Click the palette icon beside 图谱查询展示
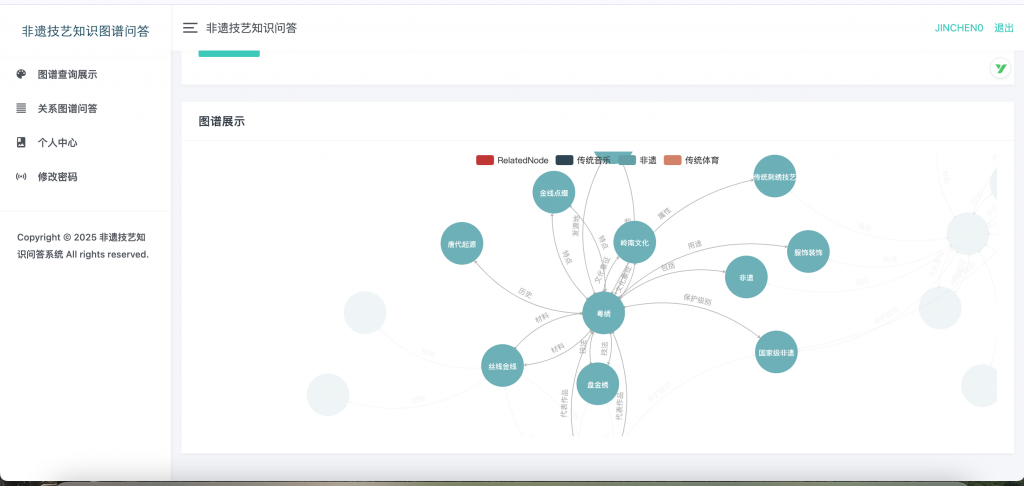Viewport: 1024px width, 486px height. point(21,74)
